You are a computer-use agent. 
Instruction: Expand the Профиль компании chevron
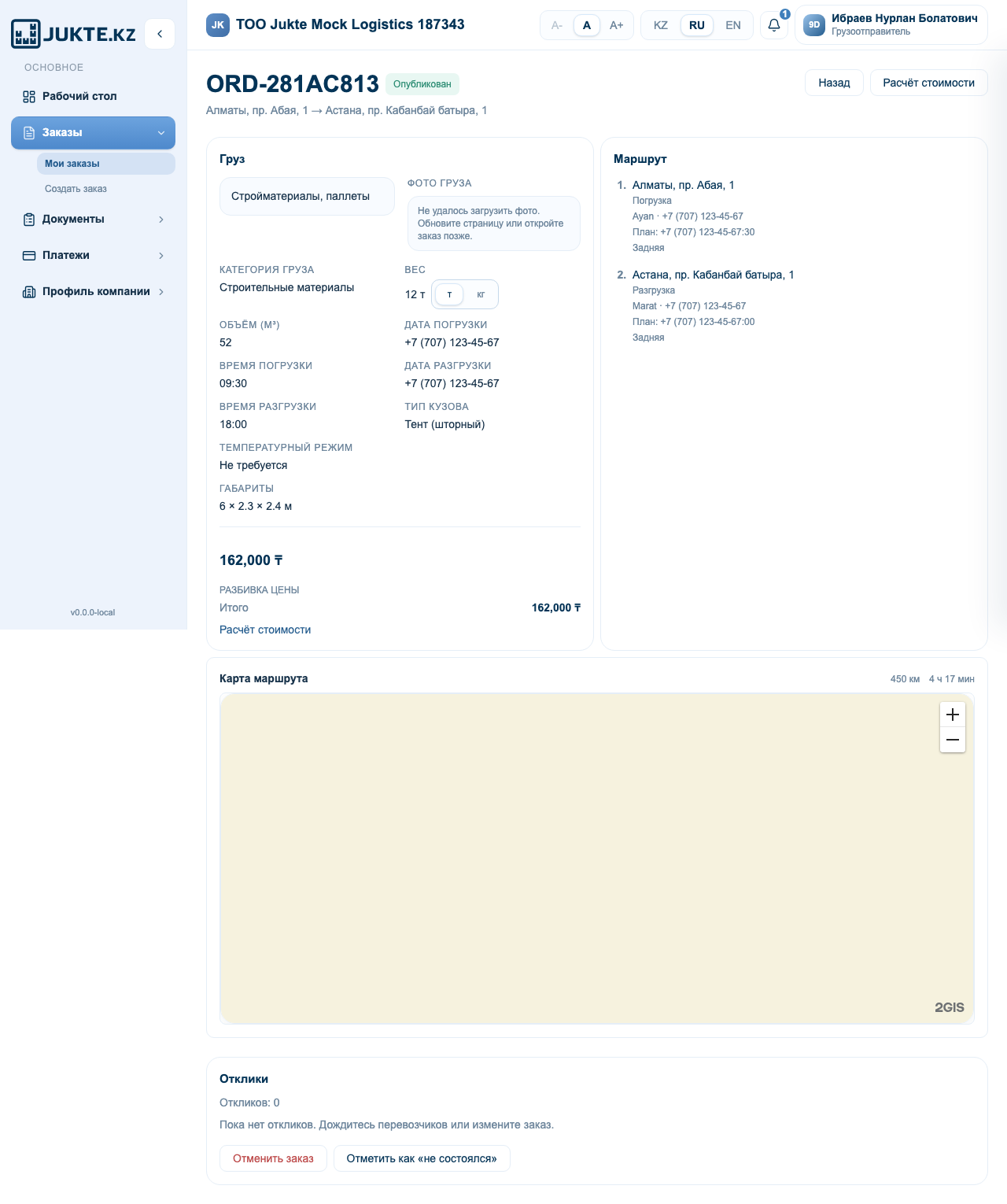(161, 292)
